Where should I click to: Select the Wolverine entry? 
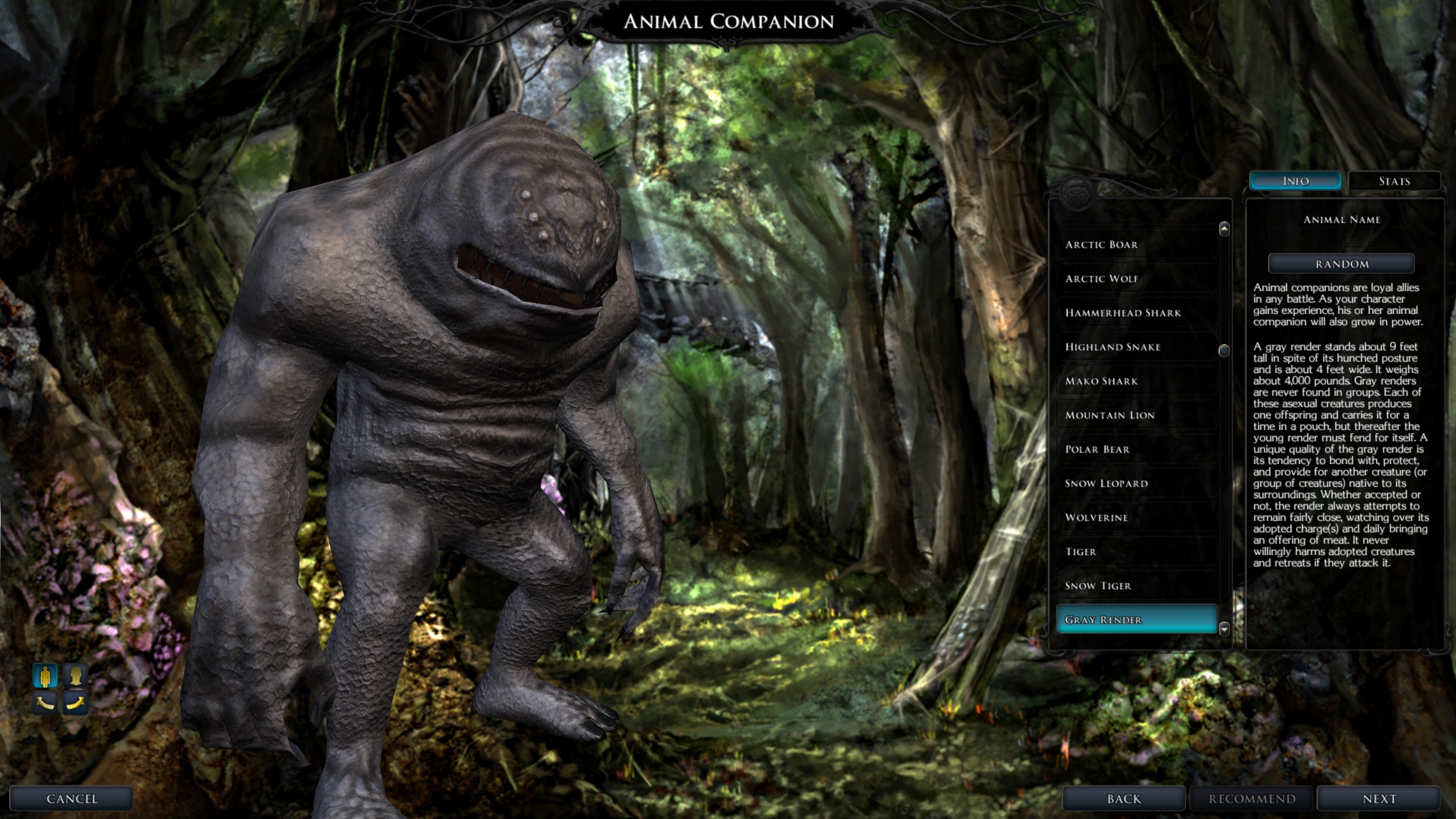(x=1136, y=518)
